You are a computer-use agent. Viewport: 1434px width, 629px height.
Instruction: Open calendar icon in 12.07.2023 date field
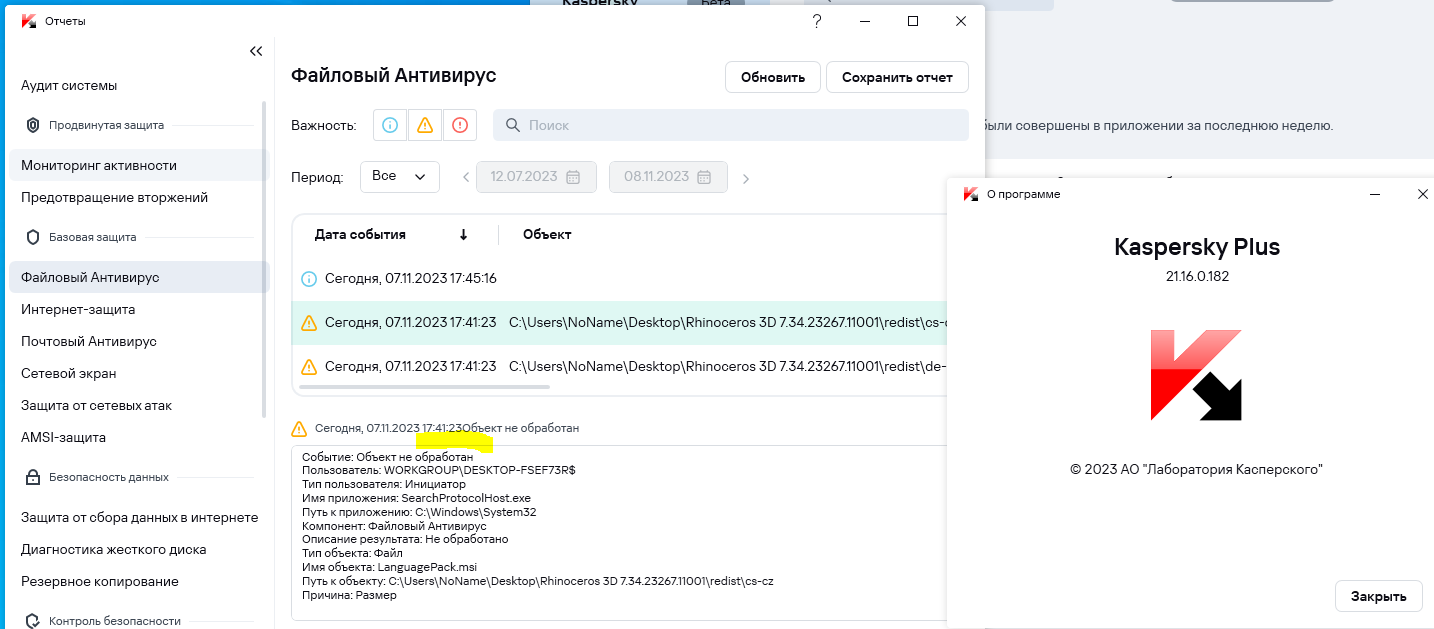[x=573, y=177]
